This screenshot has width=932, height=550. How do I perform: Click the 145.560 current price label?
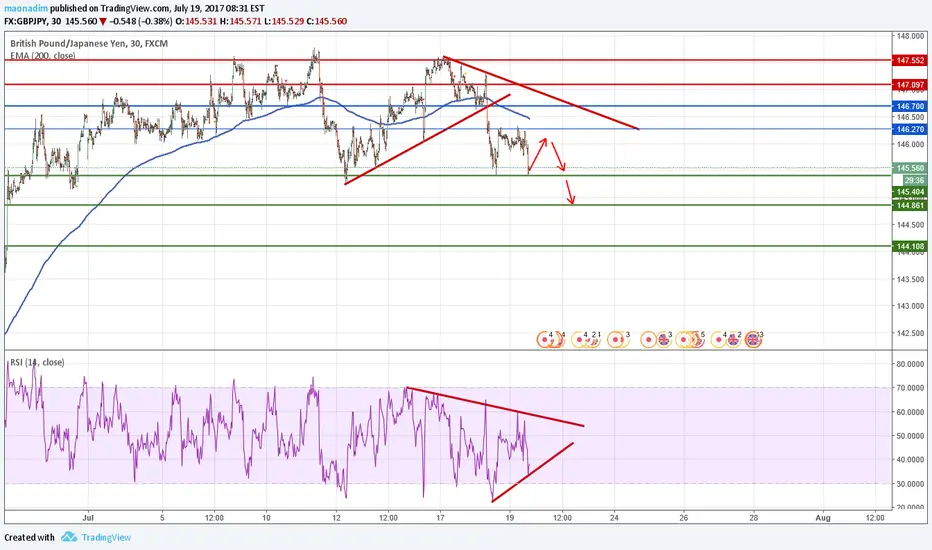tap(909, 168)
